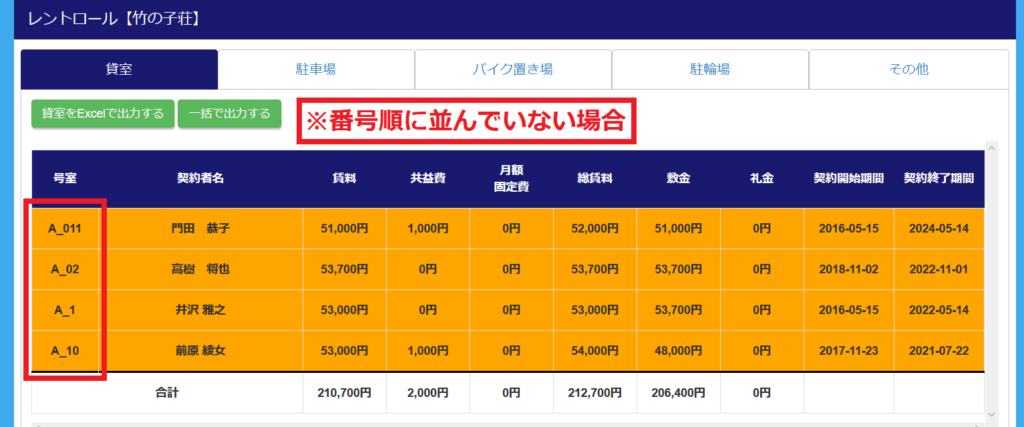Click the 賃料 column header
The width and height of the screenshot is (1024, 427).
point(344,179)
